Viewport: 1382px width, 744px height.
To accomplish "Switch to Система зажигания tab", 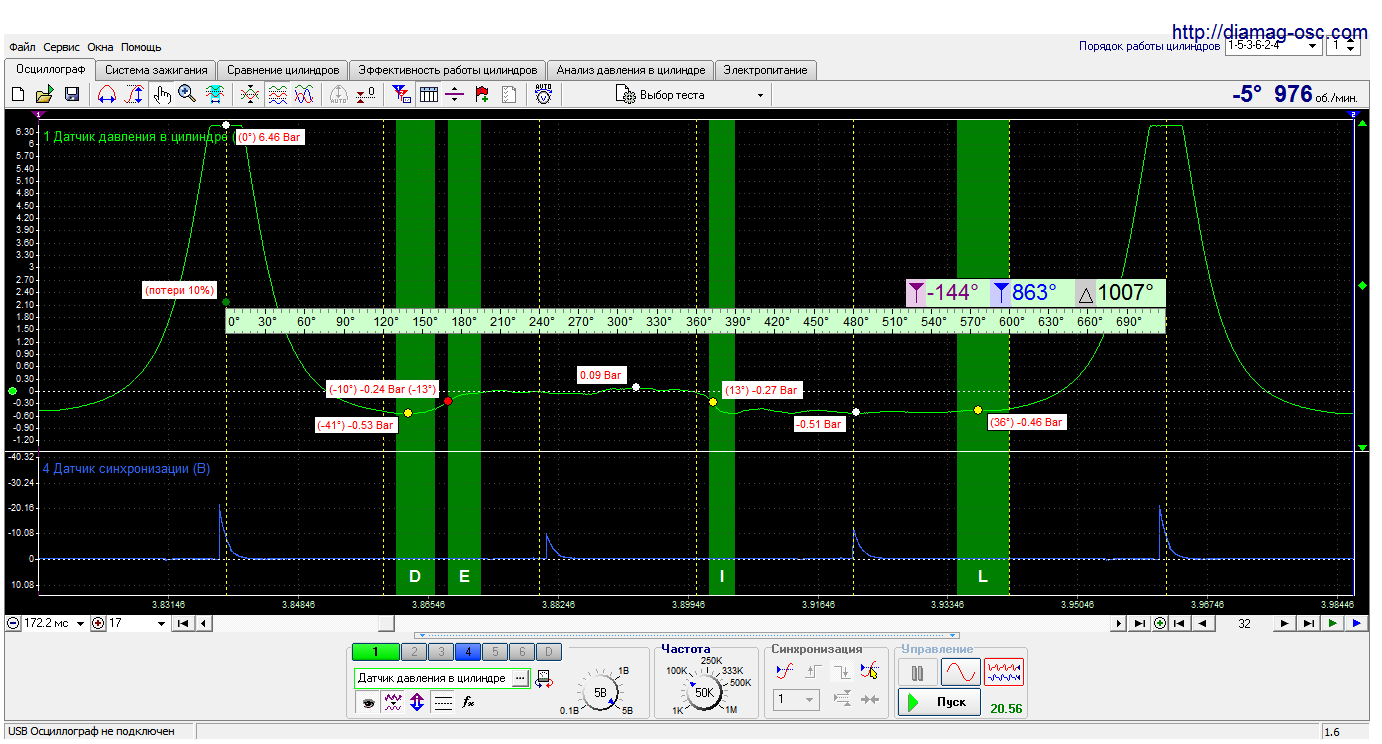I will point(156,70).
